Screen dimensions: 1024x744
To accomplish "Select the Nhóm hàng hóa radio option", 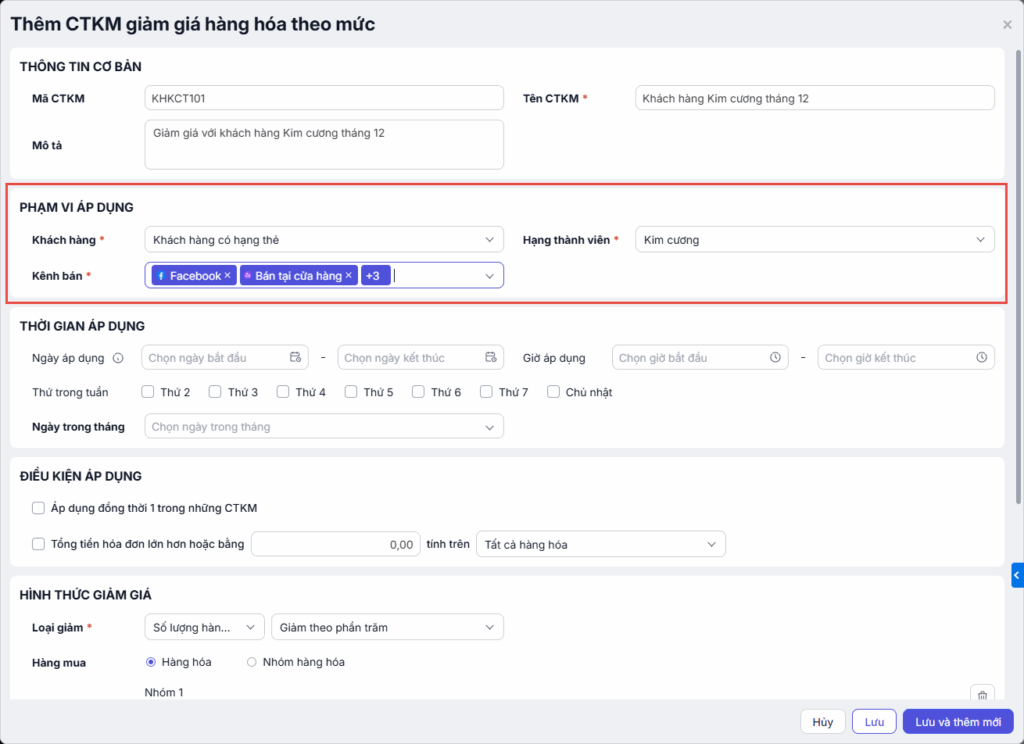I will [252, 662].
